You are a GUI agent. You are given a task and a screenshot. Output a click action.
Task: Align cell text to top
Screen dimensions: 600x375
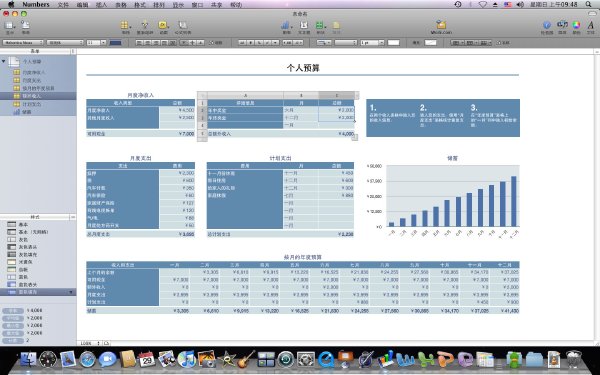[x=184, y=43]
